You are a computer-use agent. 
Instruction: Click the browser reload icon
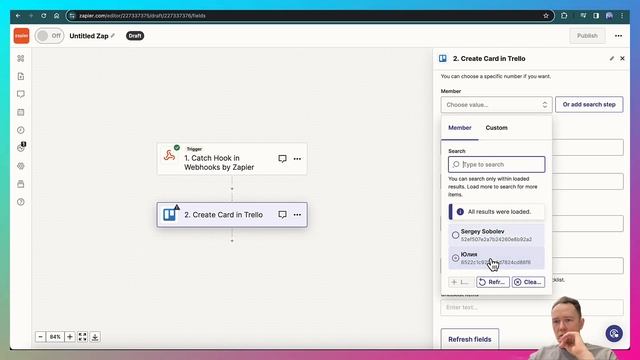click(44, 16)
